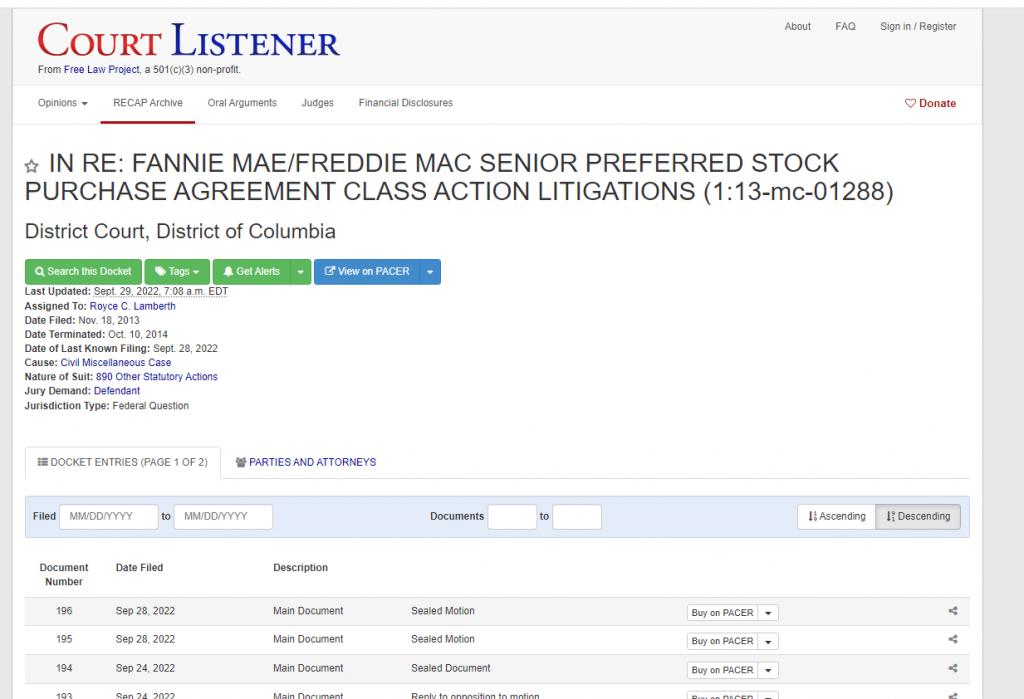Click document number 196 cell

tap(64, 611)
